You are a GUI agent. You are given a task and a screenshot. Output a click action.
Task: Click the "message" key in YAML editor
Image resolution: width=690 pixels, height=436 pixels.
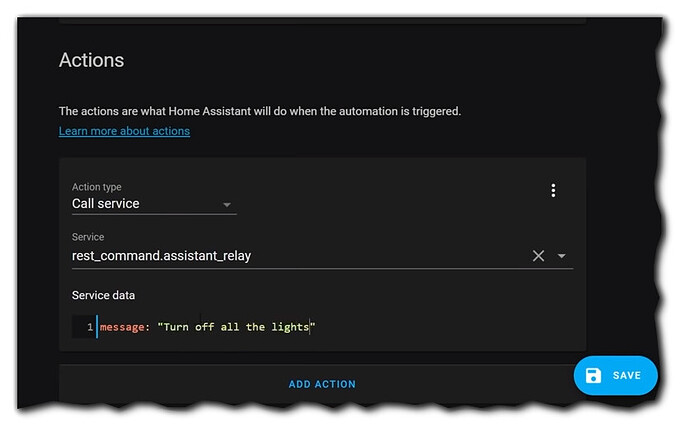[x=124, y=327]
